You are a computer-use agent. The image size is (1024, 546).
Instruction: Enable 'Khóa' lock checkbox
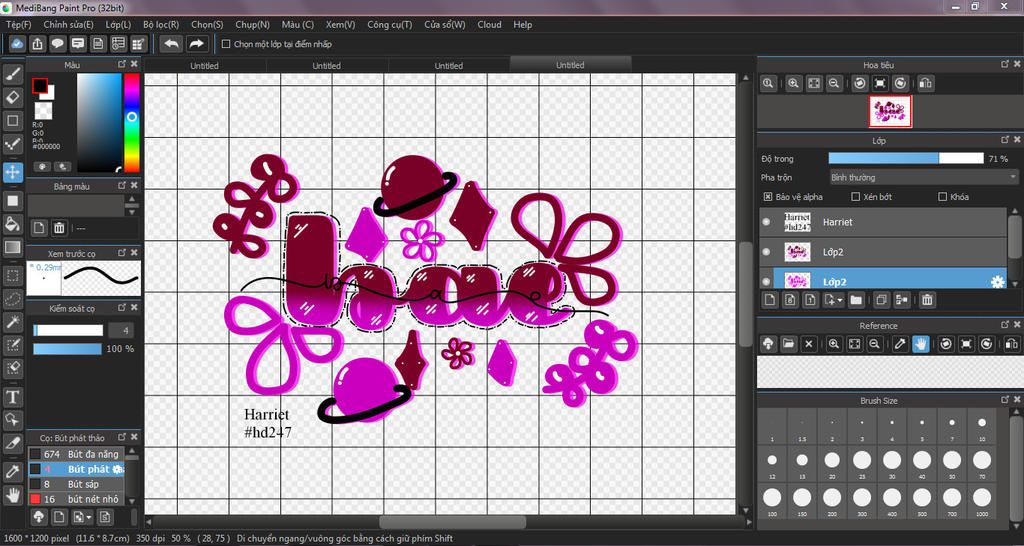[x=942, y=197]
